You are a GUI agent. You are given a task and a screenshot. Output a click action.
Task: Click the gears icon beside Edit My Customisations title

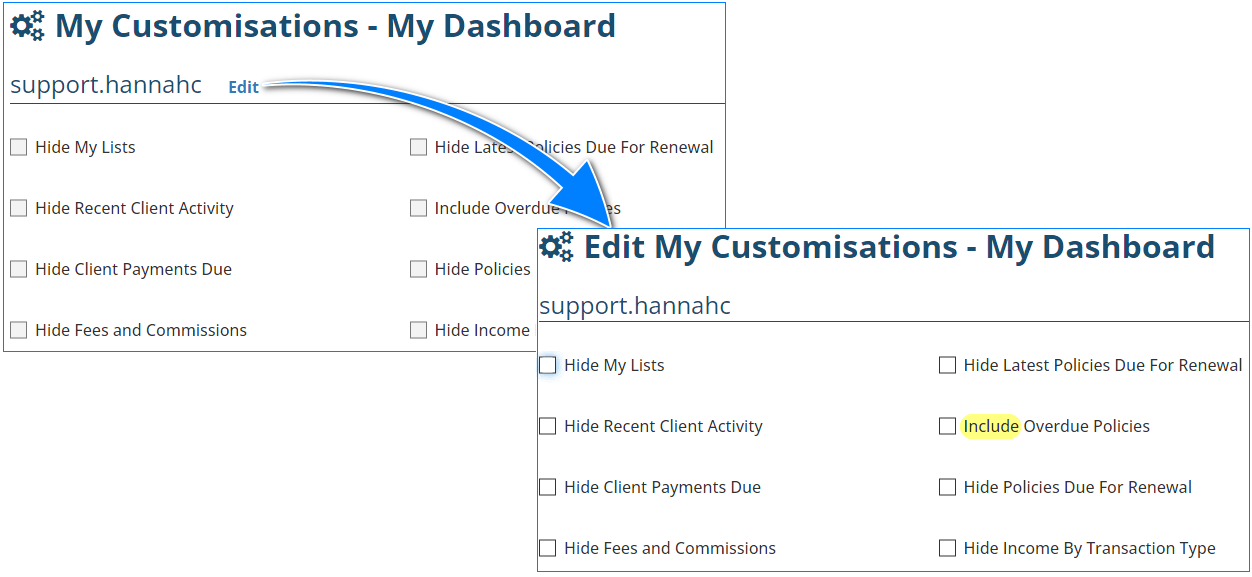tap(556, 247)
